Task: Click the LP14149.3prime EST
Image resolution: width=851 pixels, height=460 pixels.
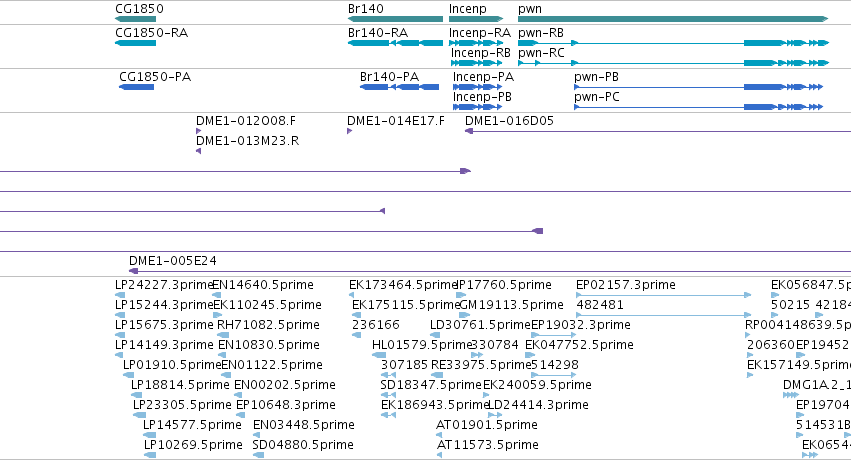Action: click(x=119, y=355)
